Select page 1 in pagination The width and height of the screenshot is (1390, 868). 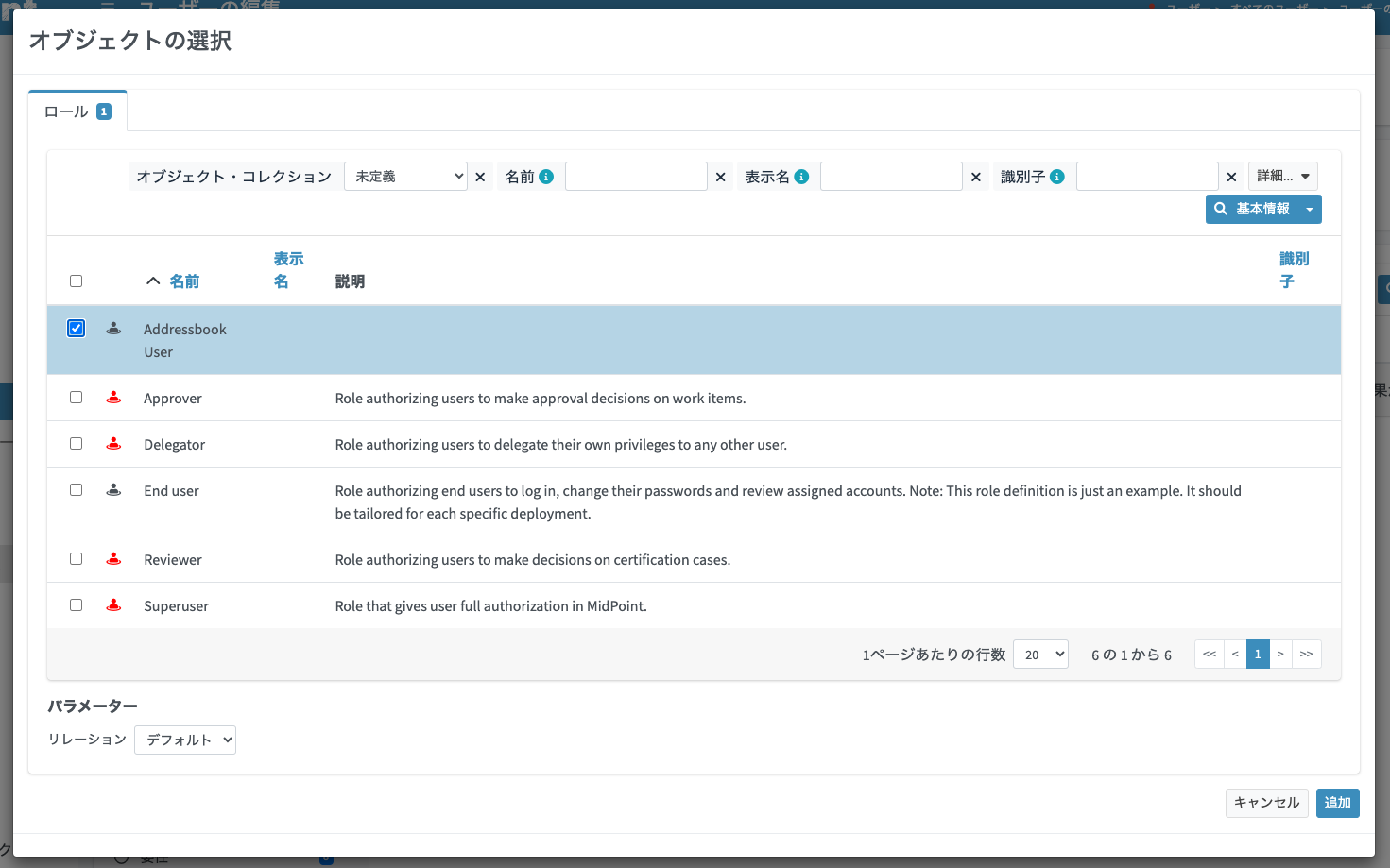pyautogui.click(x=1258, y=654)
